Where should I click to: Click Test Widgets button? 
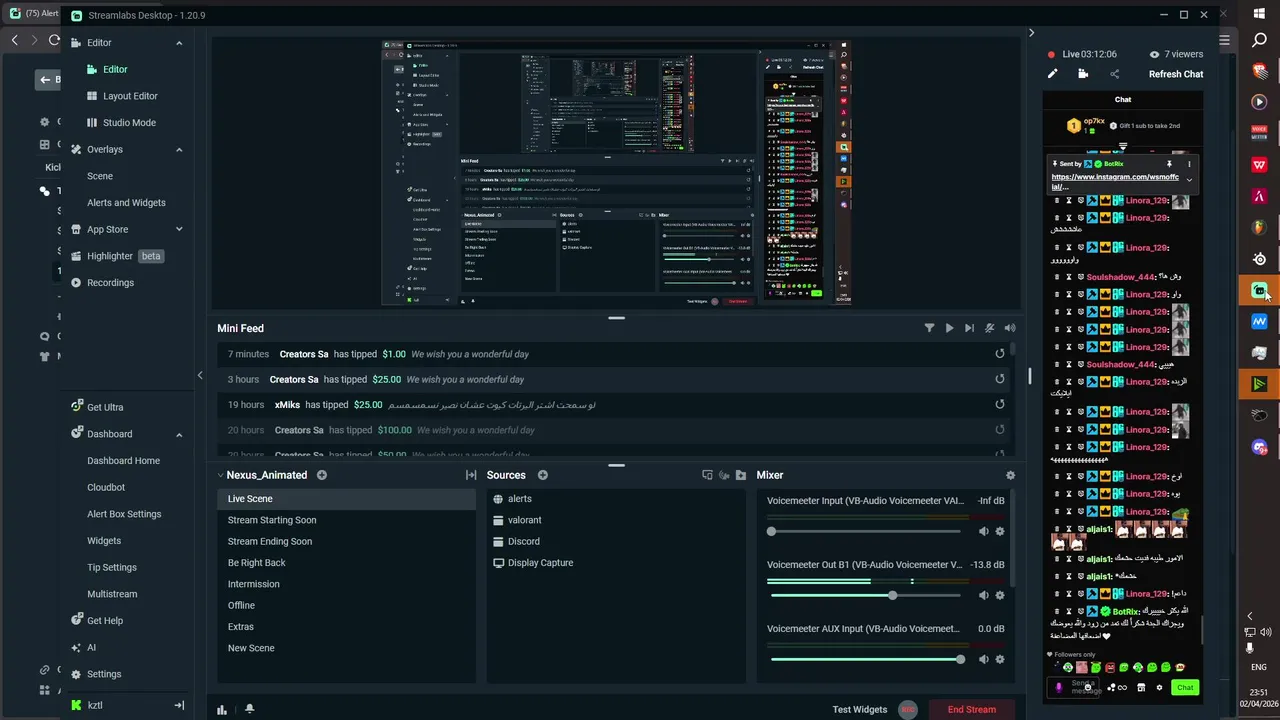tap(860, 709)
